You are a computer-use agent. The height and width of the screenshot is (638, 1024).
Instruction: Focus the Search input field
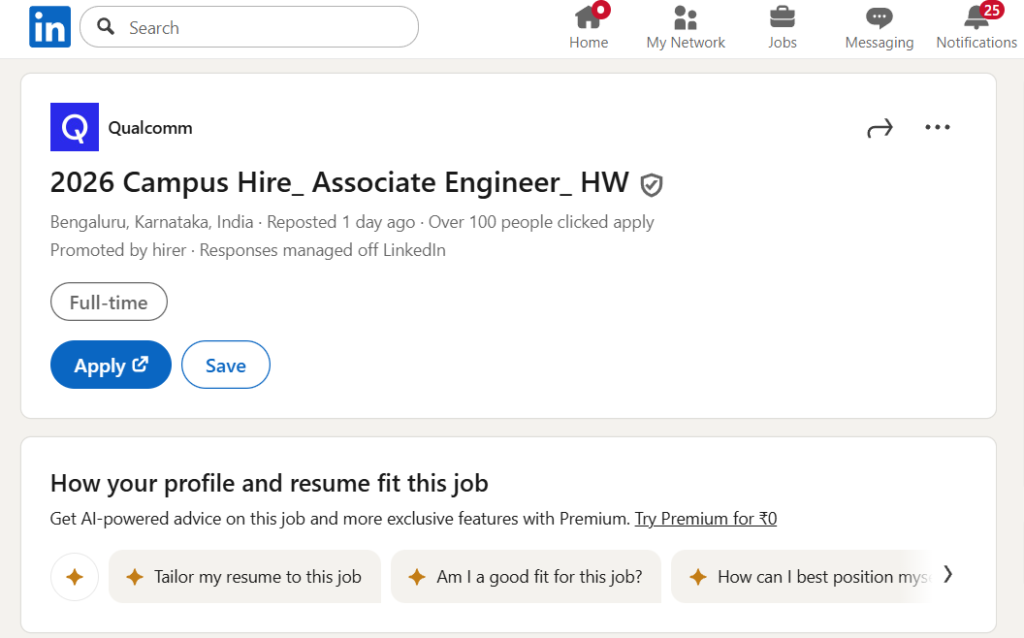(x=249, y=27)
